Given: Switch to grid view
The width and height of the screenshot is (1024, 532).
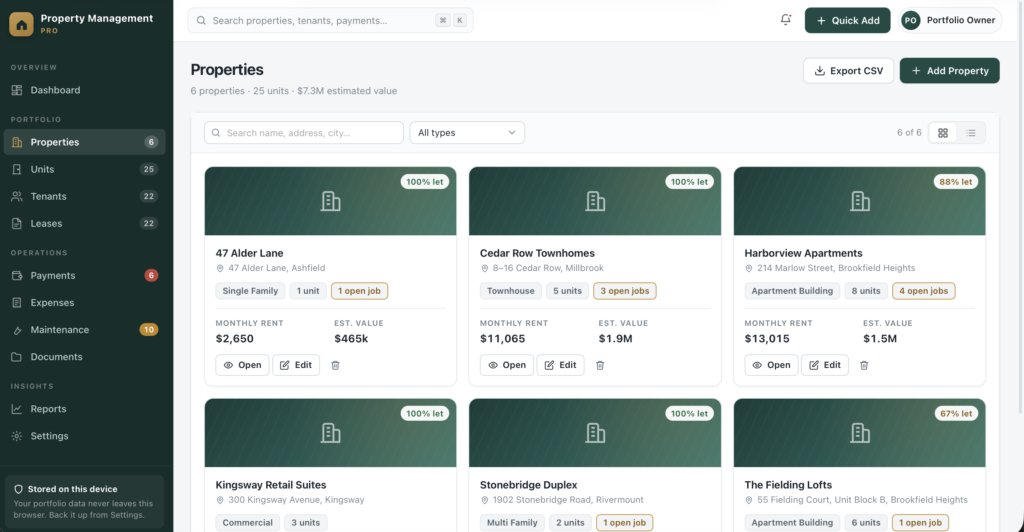Looking at the screenshot, I should [942, 133].
